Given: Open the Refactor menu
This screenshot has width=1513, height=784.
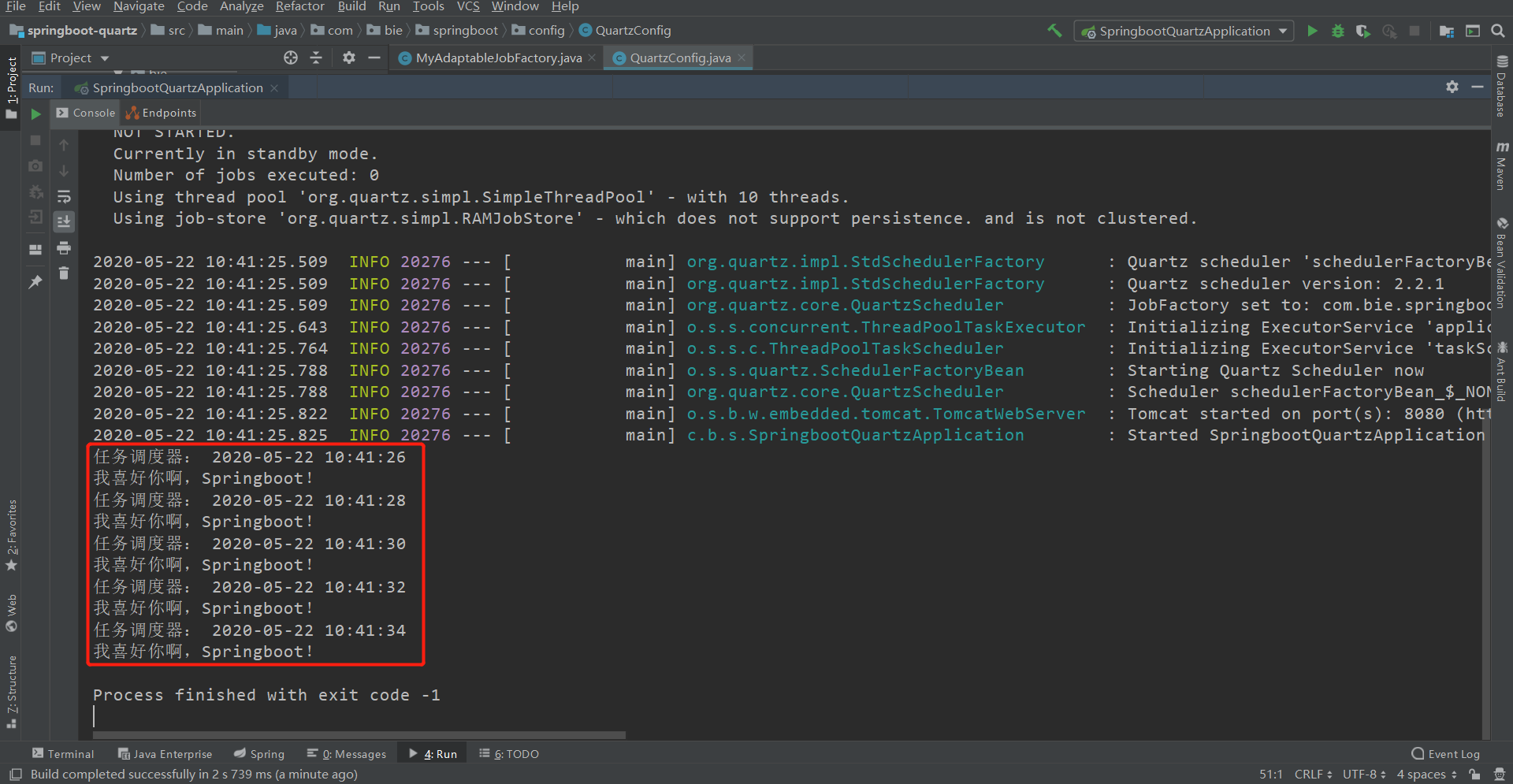Looking at the screenshot, I should [x=299, y=6].
